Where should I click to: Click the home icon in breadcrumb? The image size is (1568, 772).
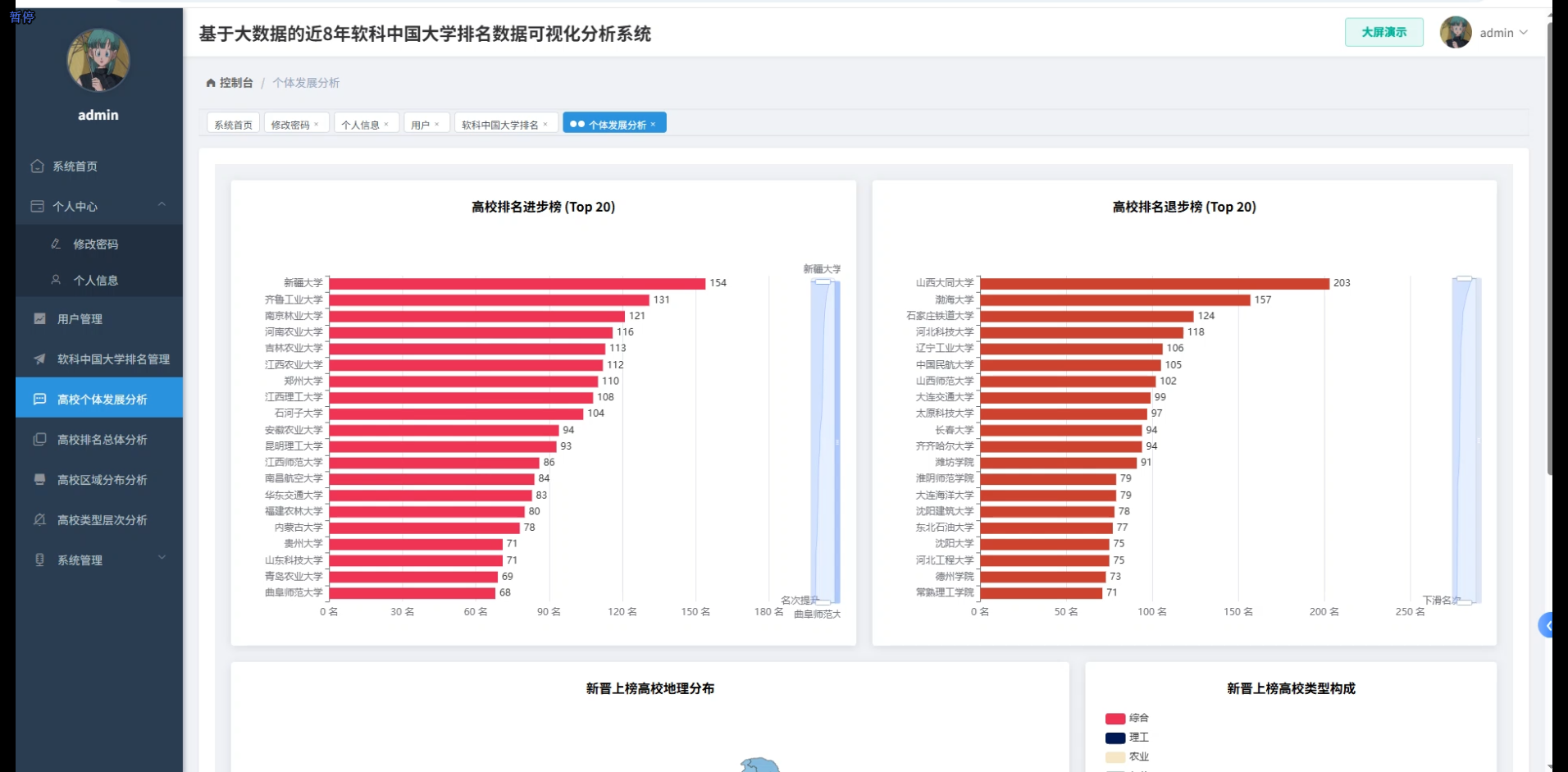point(211,83)
